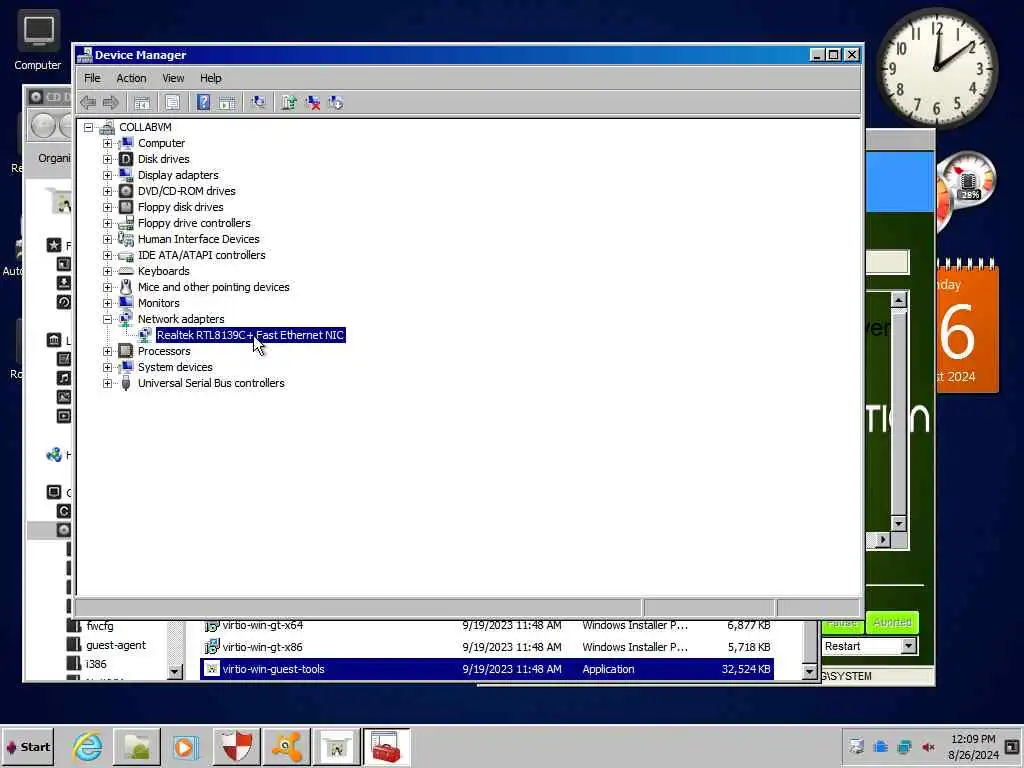This screenshot has height=768, width=1024.
Task: Click the i386 folder in Explorer tree
Action: pos(95,664)
